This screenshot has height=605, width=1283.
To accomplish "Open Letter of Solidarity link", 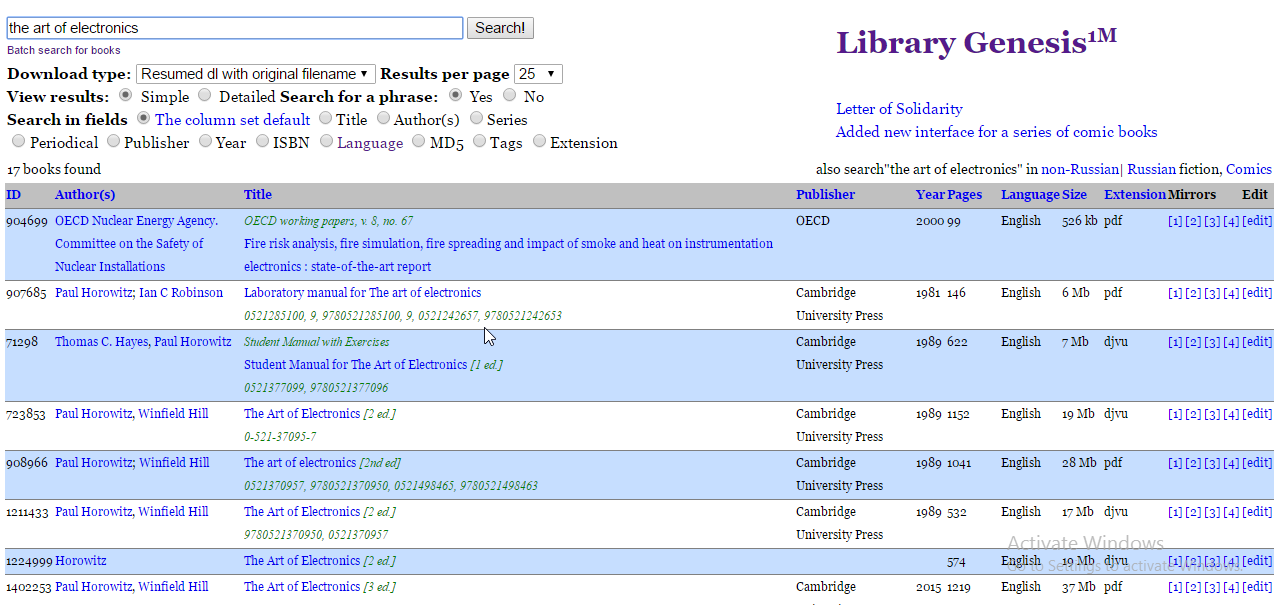I will tap(899, 109).
